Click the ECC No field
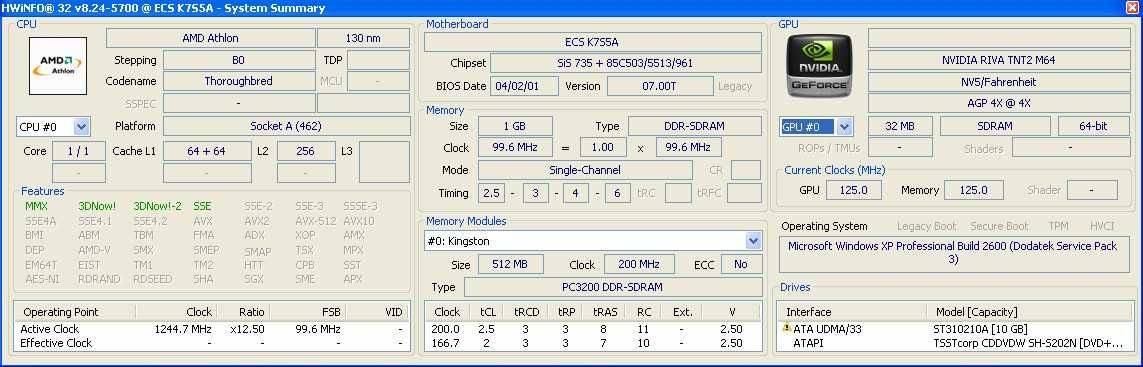Viewport: 1143px width, 367px height. 741,264
